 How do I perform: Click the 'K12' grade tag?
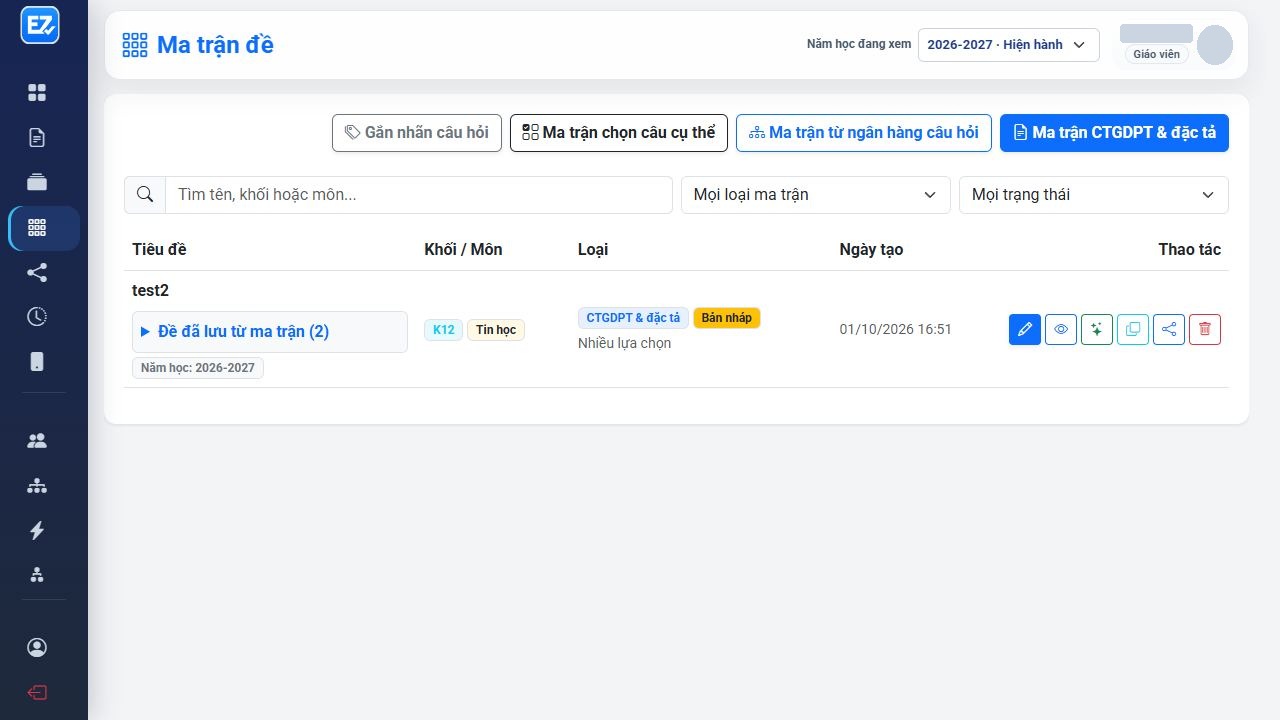point(444,330)
